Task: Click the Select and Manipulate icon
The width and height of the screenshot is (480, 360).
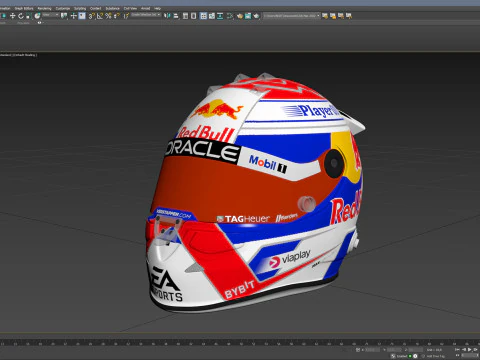Action: (74, 16)
